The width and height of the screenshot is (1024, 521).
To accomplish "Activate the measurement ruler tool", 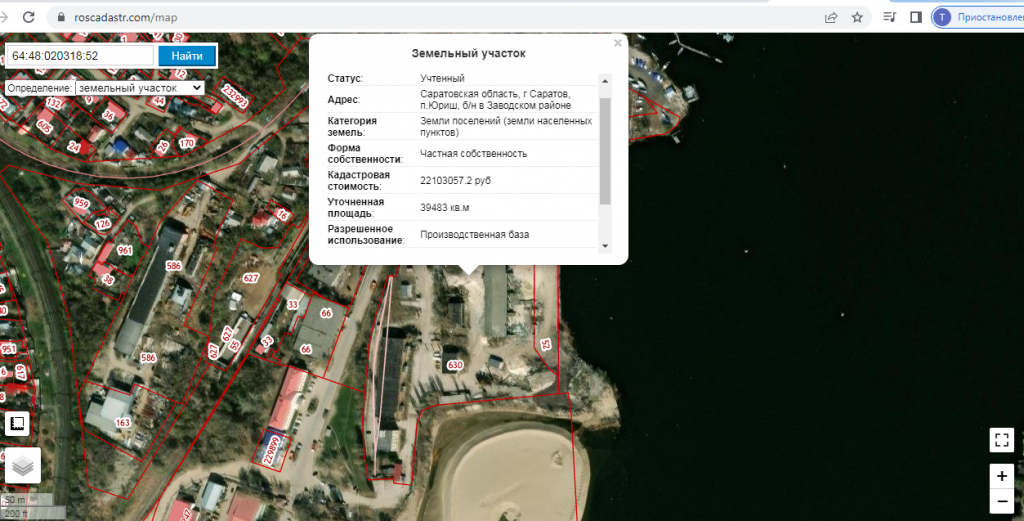I will point(18,424).
